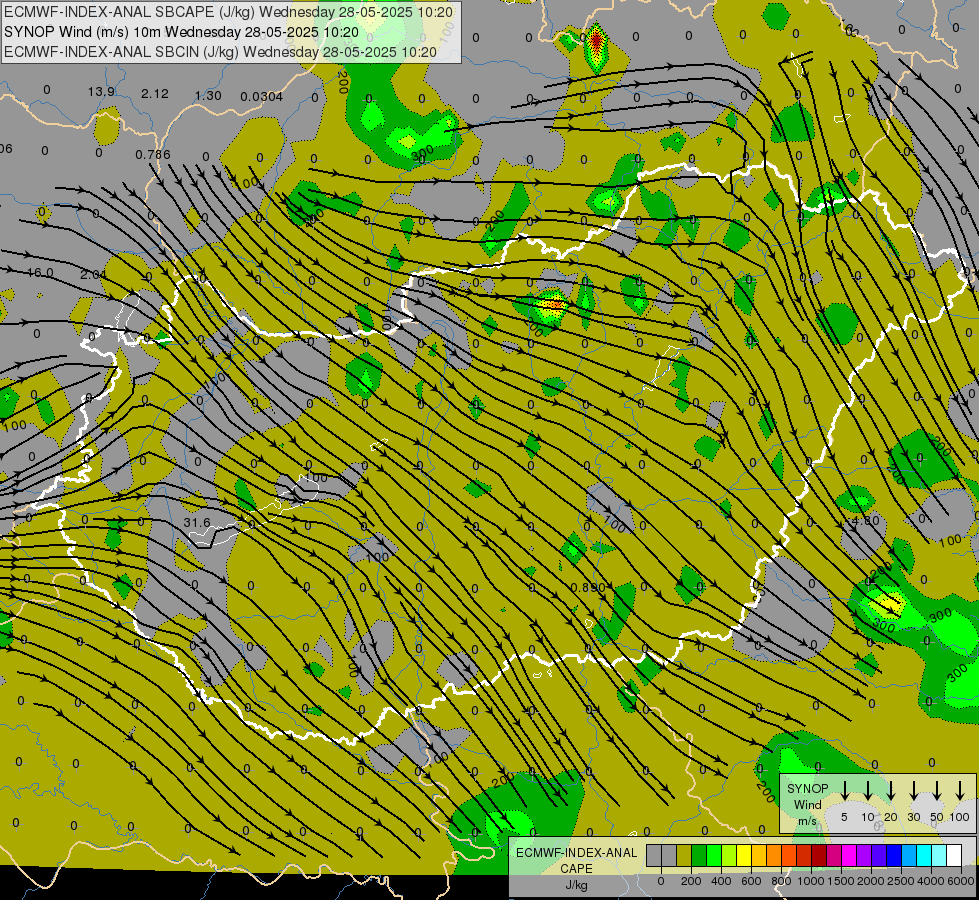
Task: Click the wind arrow above 20 in SYNOP legend
Action: click(x=891, y=790)
